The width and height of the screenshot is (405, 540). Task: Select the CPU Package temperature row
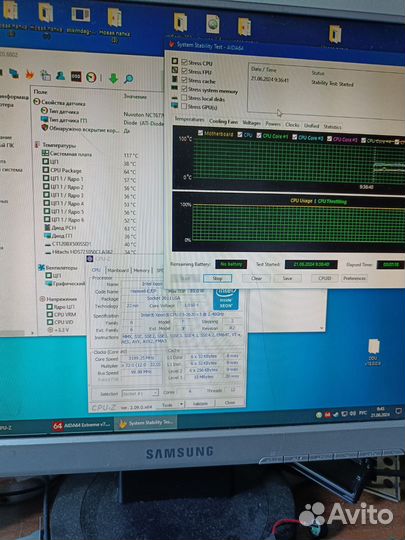(91, 170)
